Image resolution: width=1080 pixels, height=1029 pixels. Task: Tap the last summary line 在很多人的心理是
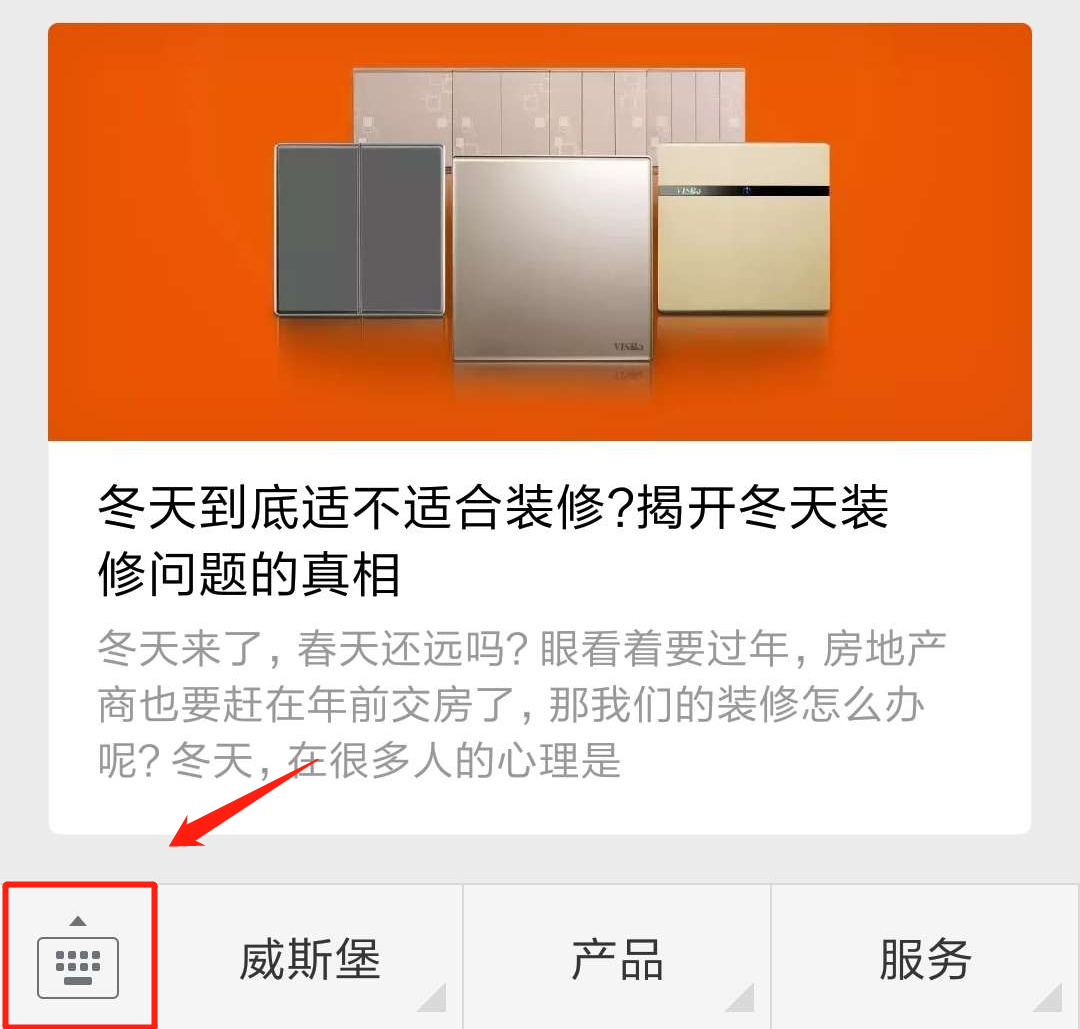click(x=454, y=760)
